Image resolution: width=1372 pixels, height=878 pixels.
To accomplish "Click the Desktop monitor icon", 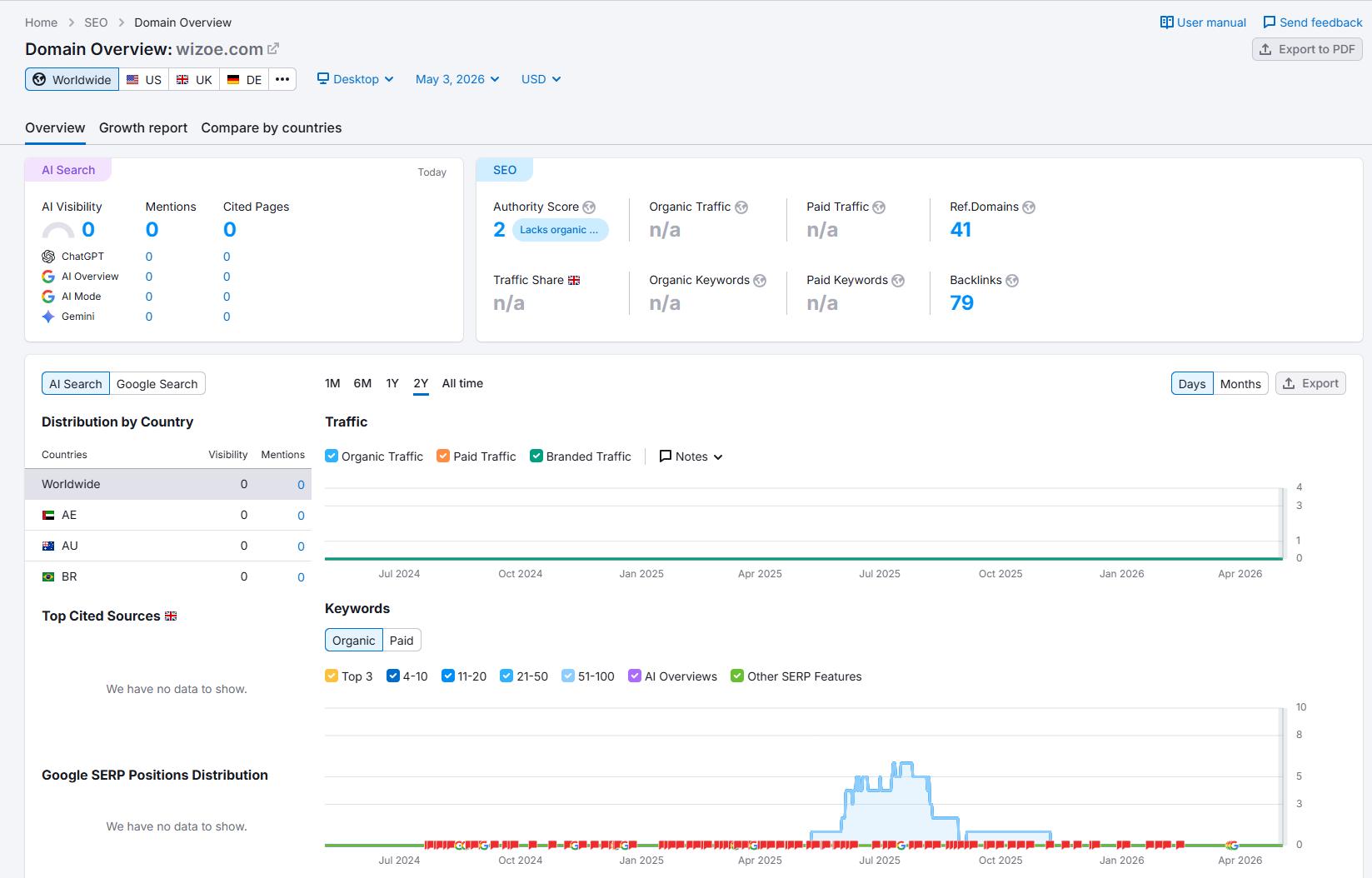I will tap(323, 79).
